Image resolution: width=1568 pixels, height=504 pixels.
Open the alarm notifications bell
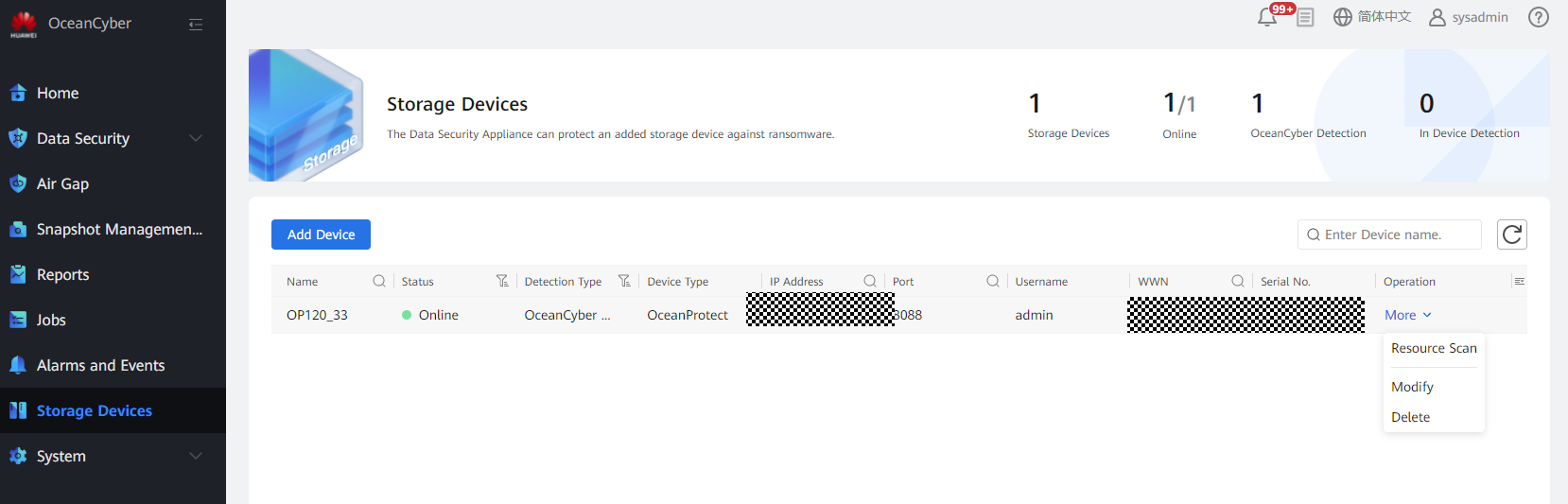pyautogui.click(x=1267, y=17)
